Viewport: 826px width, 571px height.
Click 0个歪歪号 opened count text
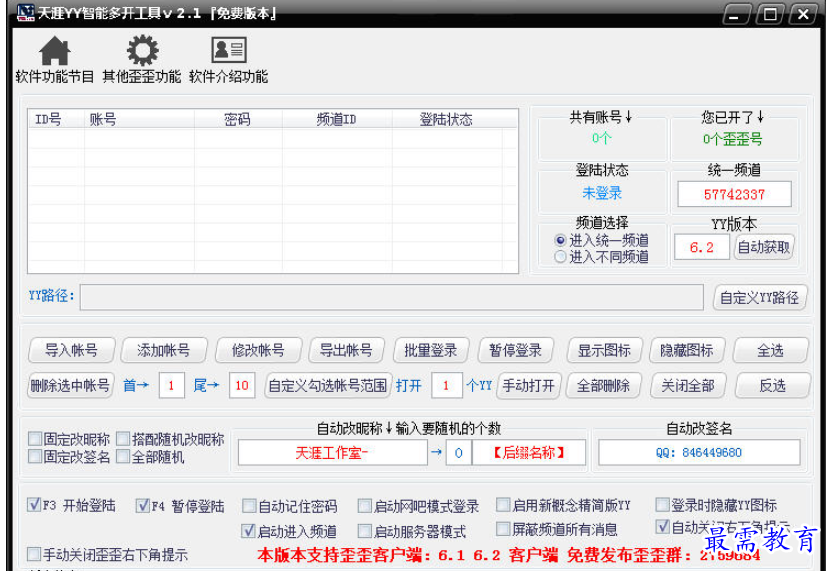[732, 140]
